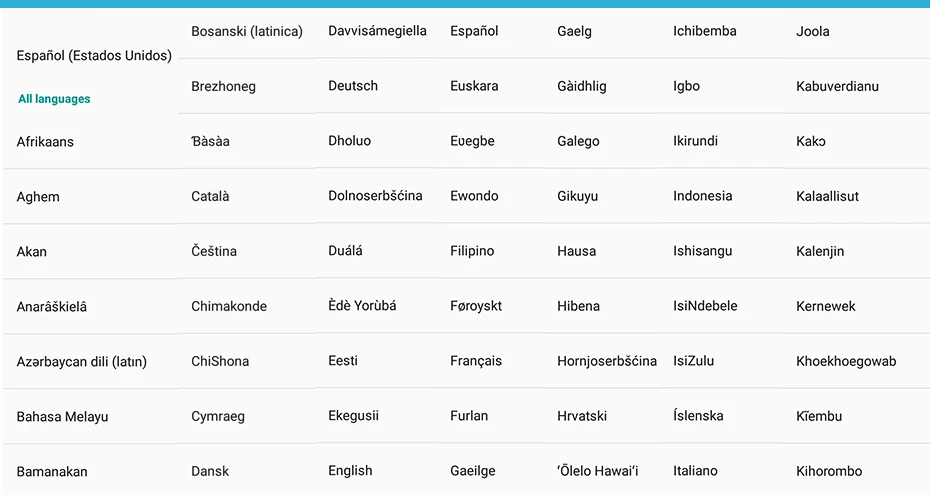Select ʻŌlelo Hawaiʻi language

click(598, 471)
